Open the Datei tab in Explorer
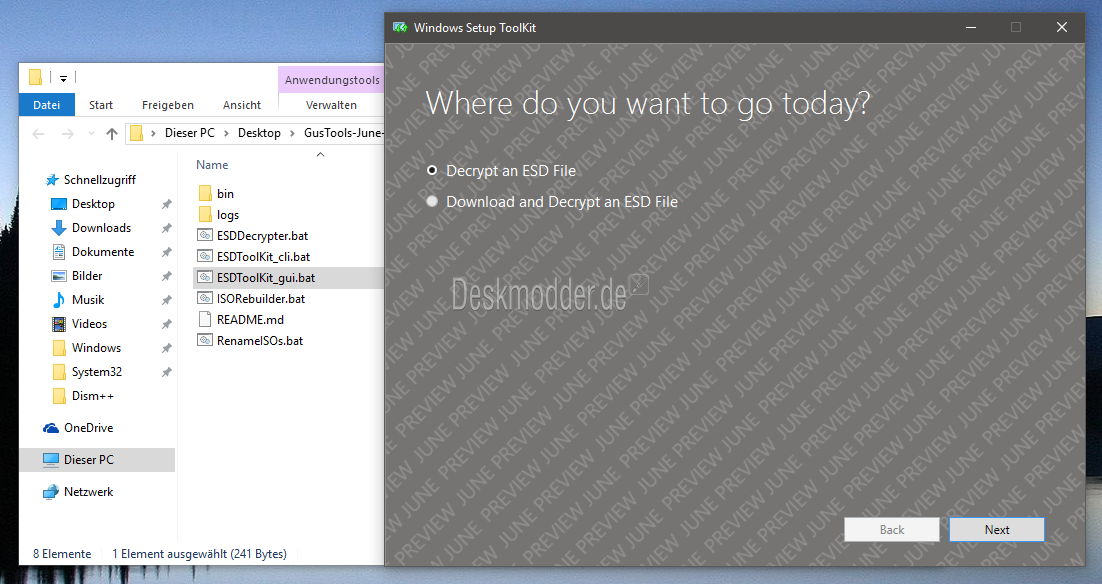1102x584 pixels. pyautogui.click(x=46, y=105)
